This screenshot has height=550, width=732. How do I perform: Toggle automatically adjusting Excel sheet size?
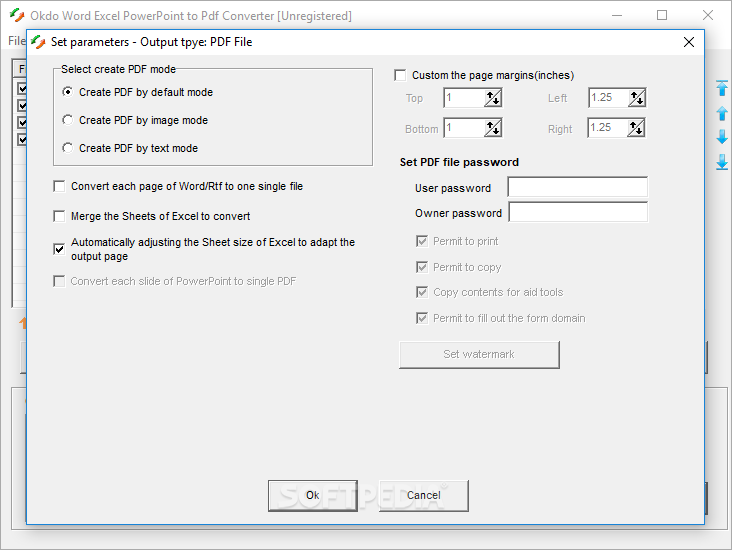(x=59, y=249)
